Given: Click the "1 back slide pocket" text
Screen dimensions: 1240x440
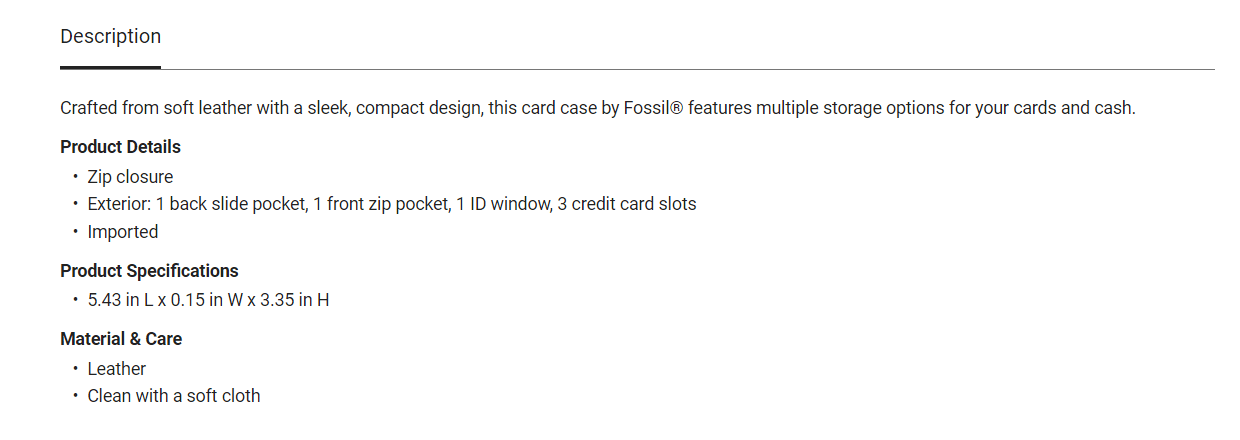Looking at the screenshot, I should [x=232, y=204].
